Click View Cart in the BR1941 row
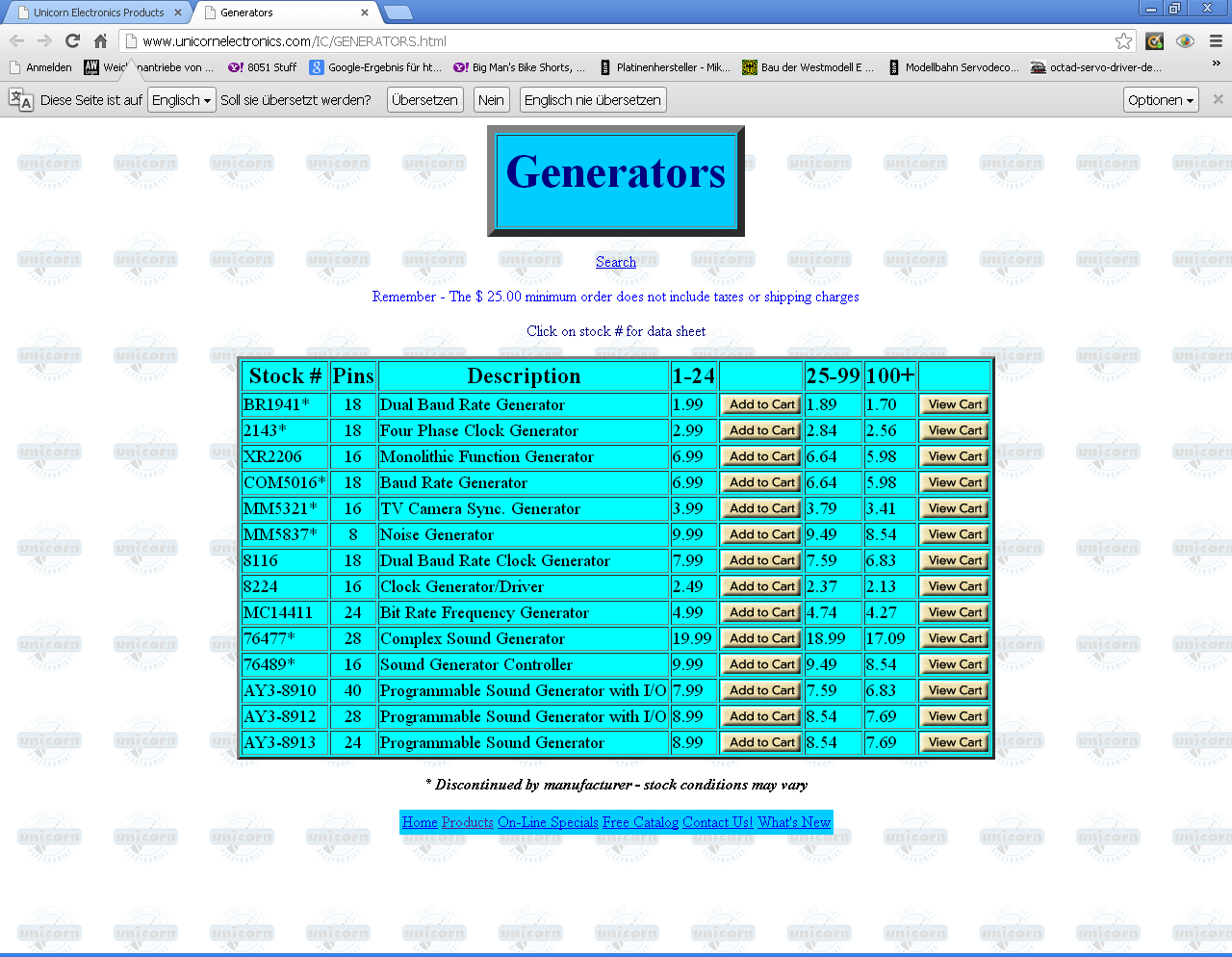This screenshot has height=957, width=1232. pos(955,404)
